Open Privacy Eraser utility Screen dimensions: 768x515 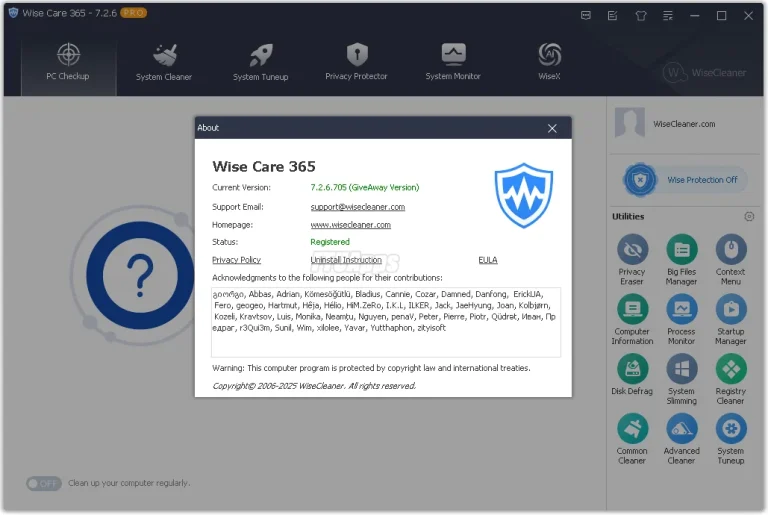pos(632,251)
